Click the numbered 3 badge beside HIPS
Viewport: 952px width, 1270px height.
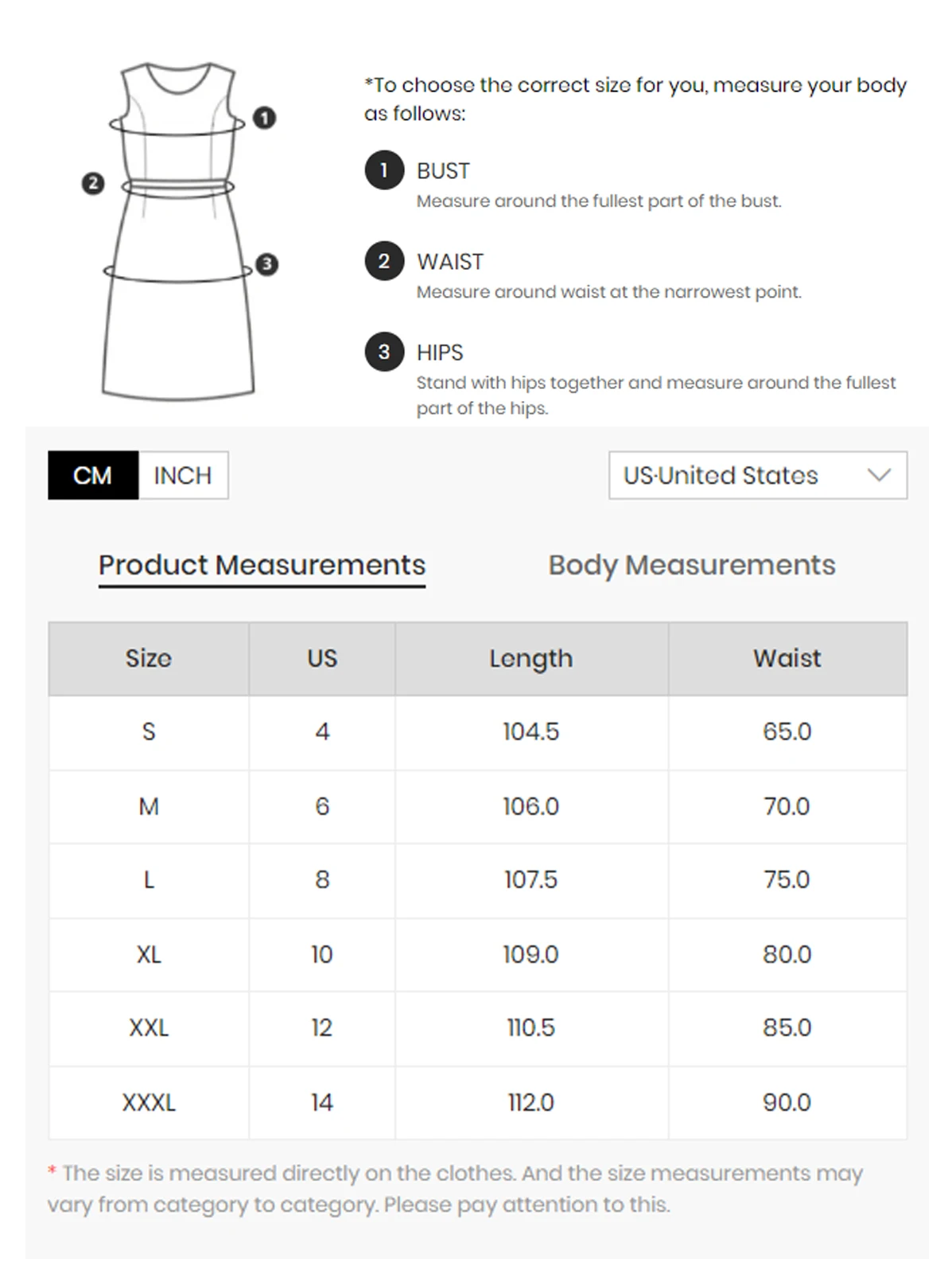[384, 352]
